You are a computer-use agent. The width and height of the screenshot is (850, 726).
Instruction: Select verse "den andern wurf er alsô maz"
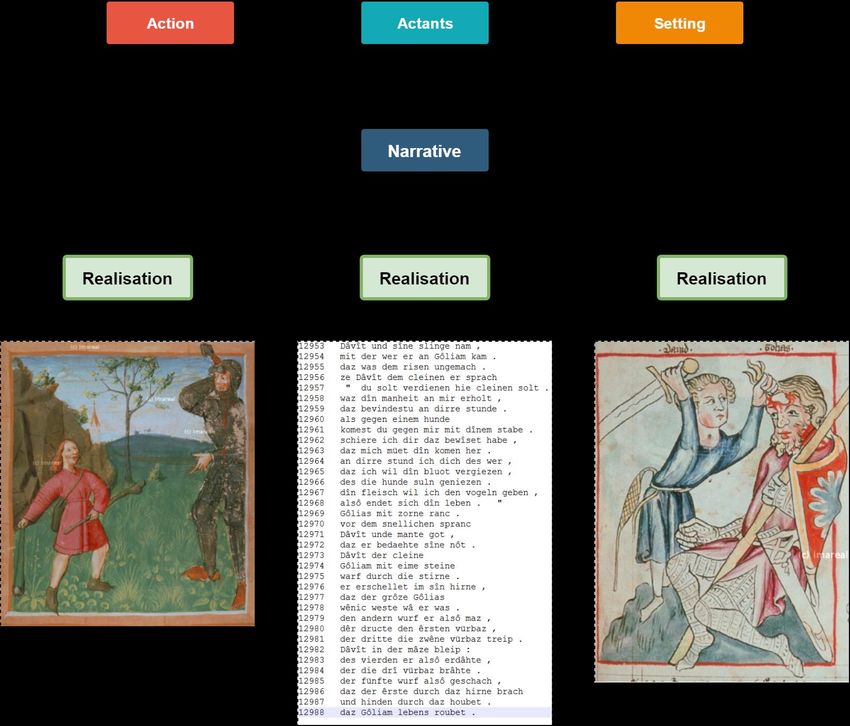[415, 618]
